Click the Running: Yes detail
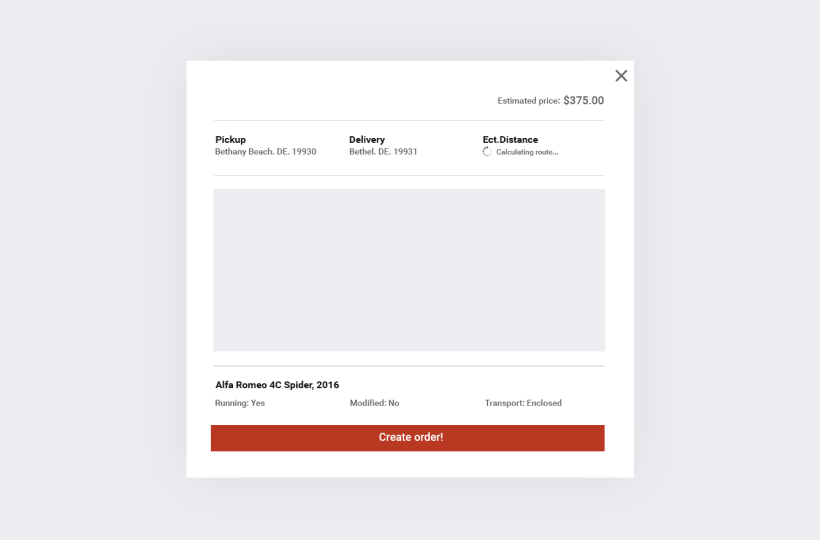 pyautogui.click(x=240, y=403)
